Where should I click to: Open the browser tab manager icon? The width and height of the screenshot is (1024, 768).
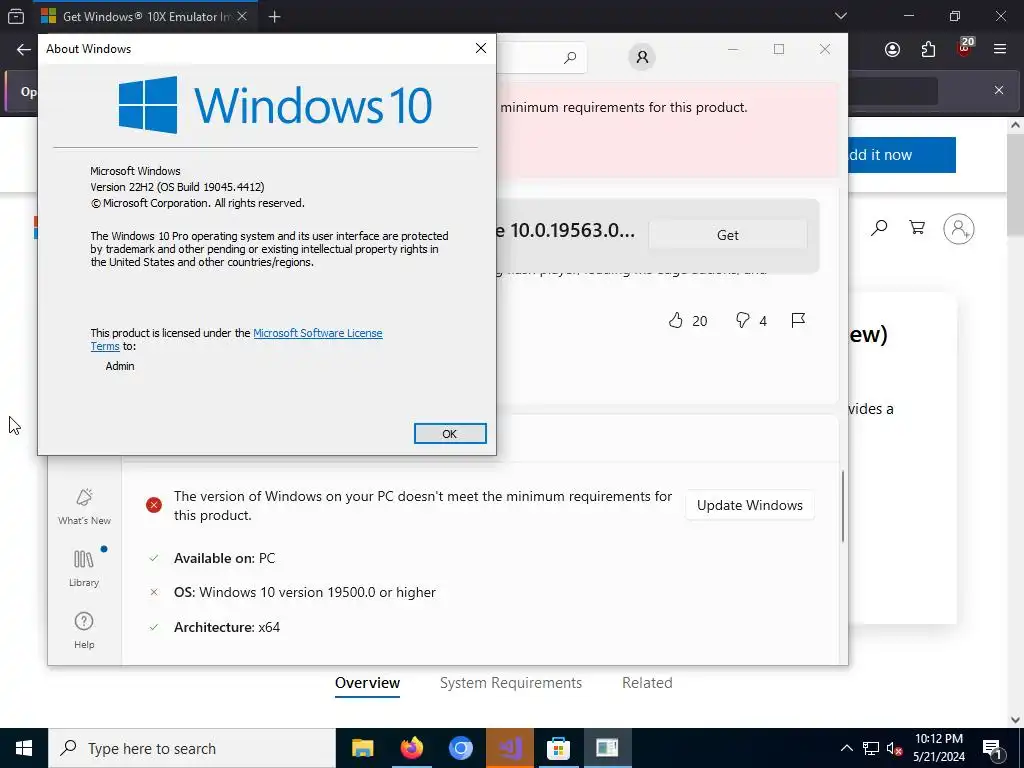(16, 16)
